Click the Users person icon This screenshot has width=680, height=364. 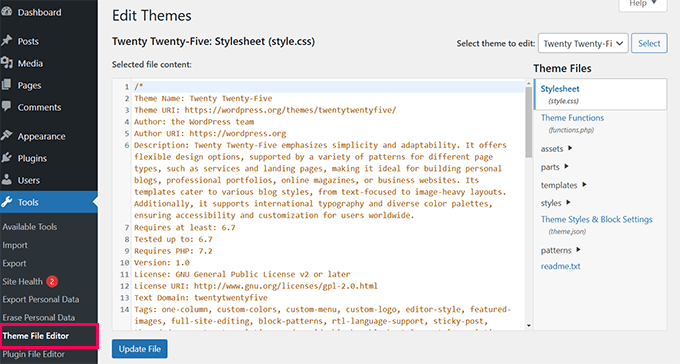coord(7,180)
